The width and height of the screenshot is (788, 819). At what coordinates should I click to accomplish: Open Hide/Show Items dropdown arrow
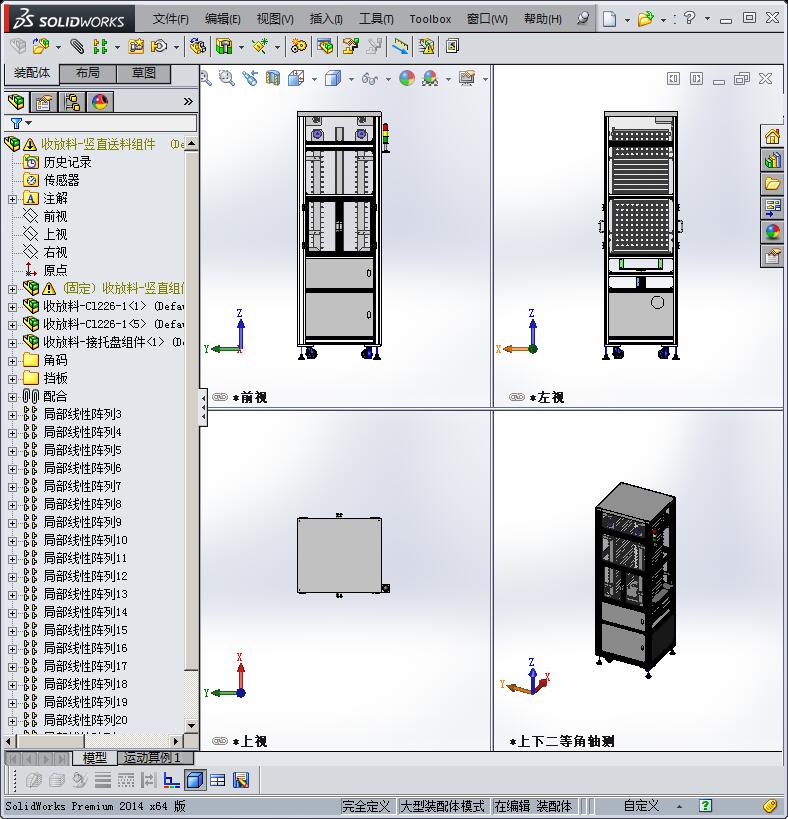[x=389, y=79]
